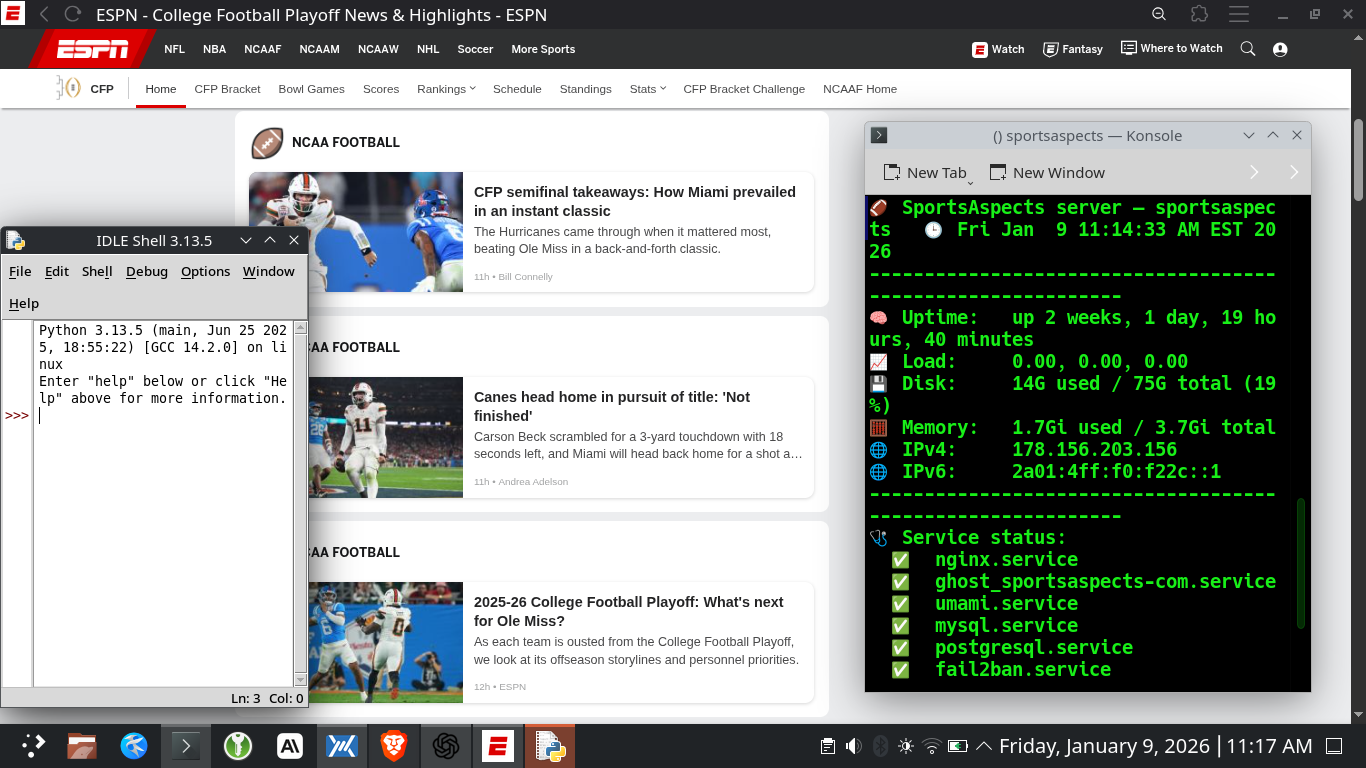
Task: Click the ESPN search magnifier icon
Action: point(1247,49)
